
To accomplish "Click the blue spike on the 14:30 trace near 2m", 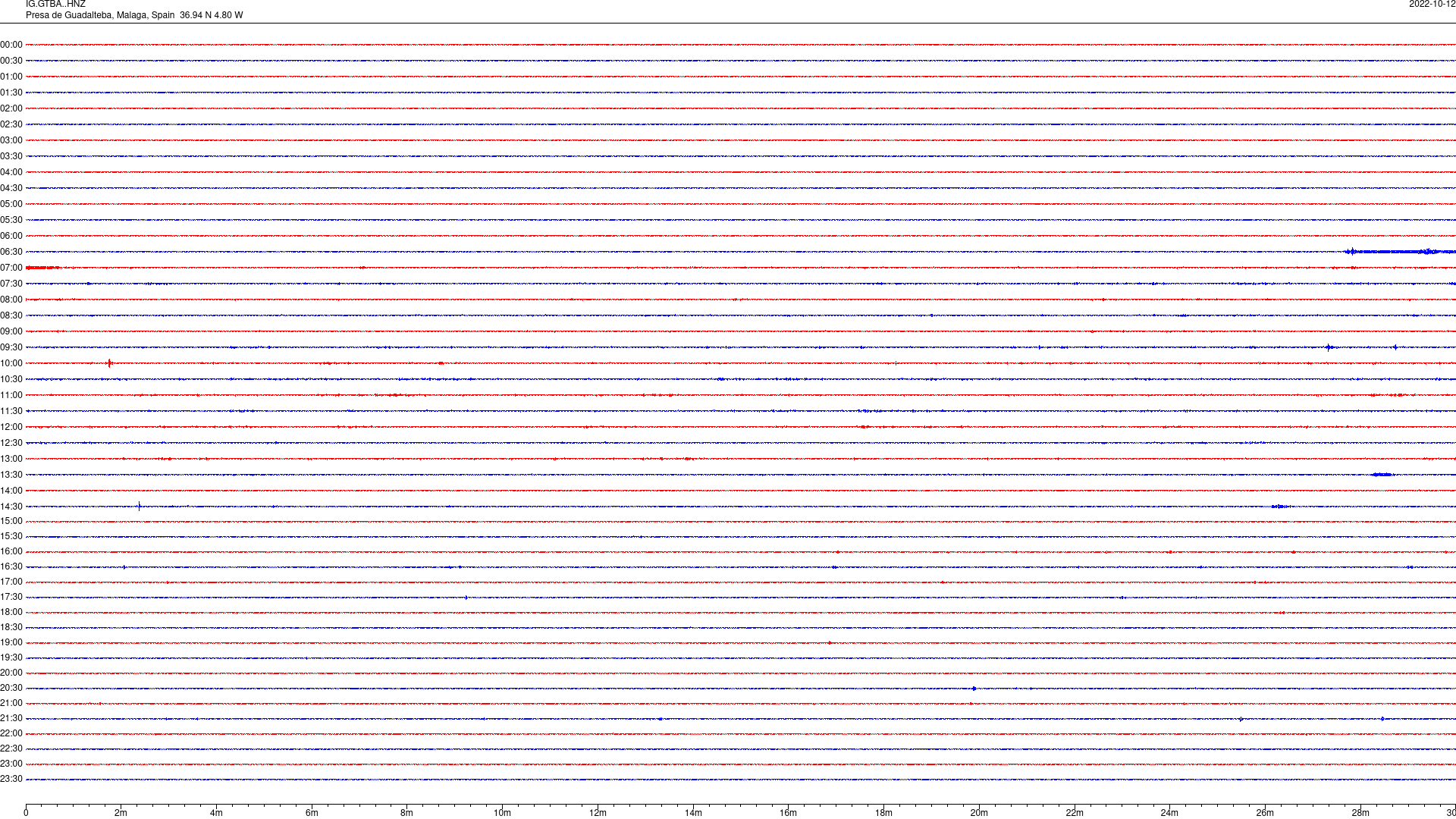I will pos(140,506).
